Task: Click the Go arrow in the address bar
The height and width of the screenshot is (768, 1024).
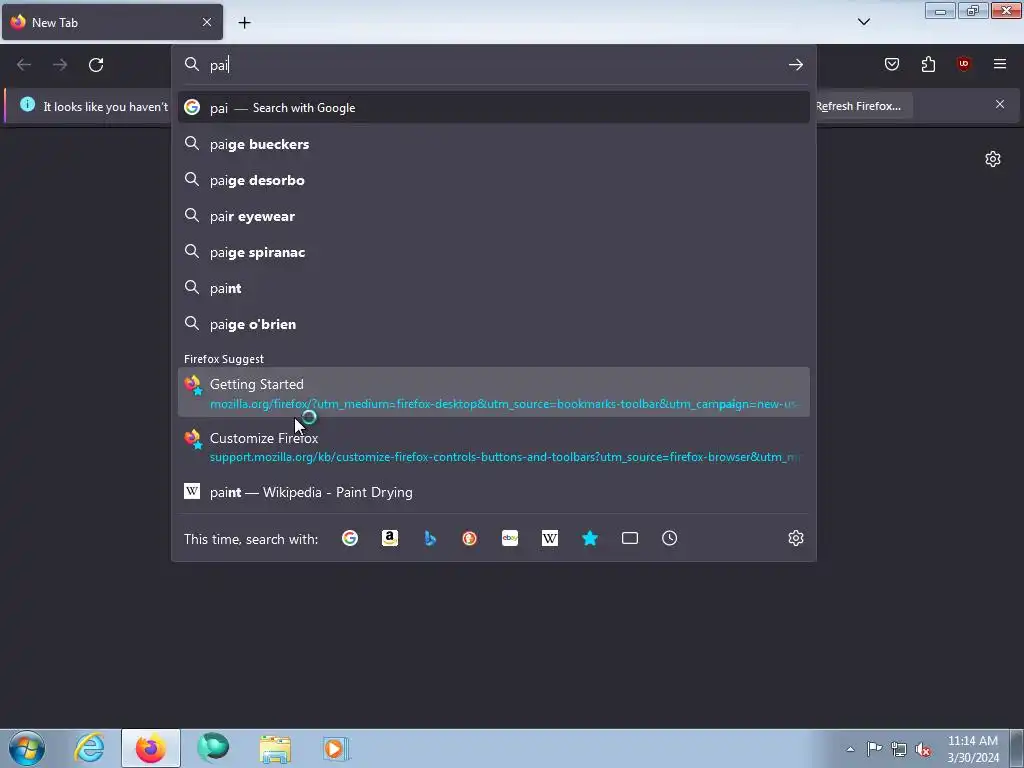Action: [795, 65]
